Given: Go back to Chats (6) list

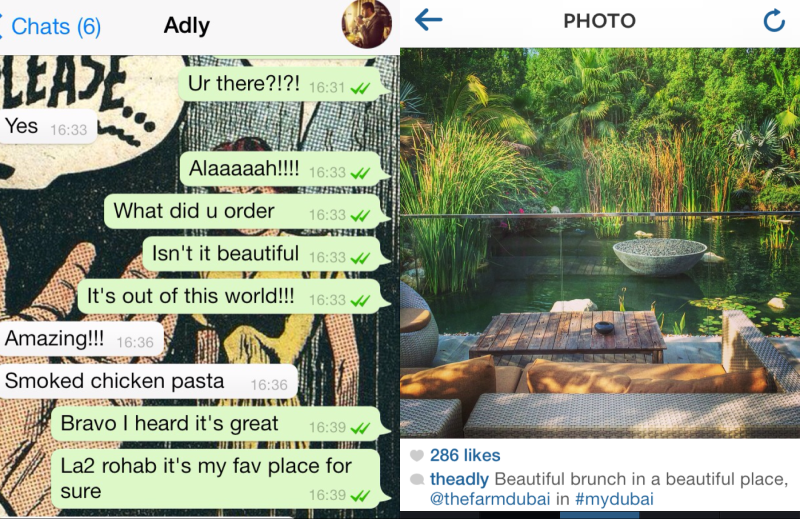Looking at the screenshot, I should click(51, 27).
